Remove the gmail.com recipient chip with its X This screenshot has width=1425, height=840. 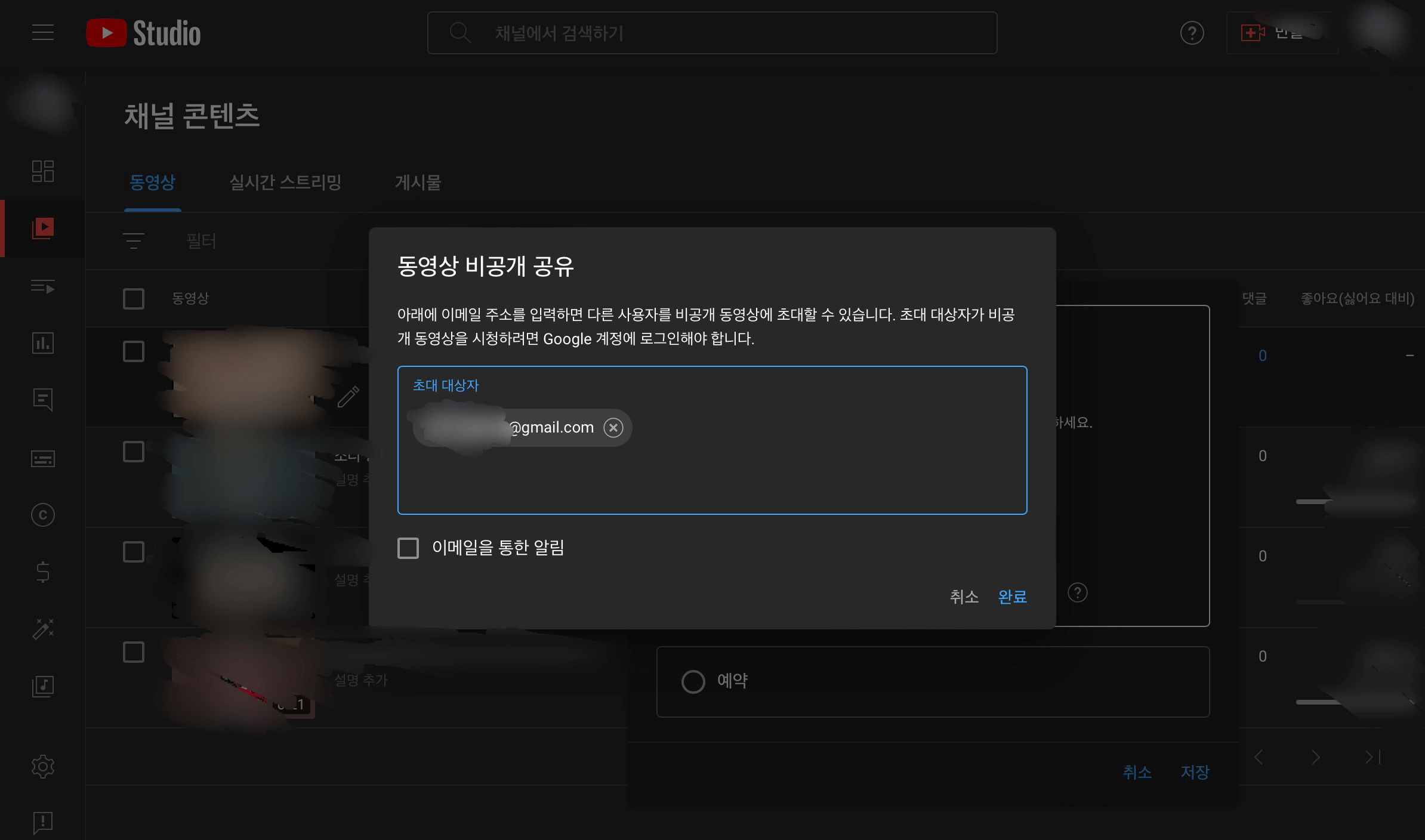click(x=613, y=427)
